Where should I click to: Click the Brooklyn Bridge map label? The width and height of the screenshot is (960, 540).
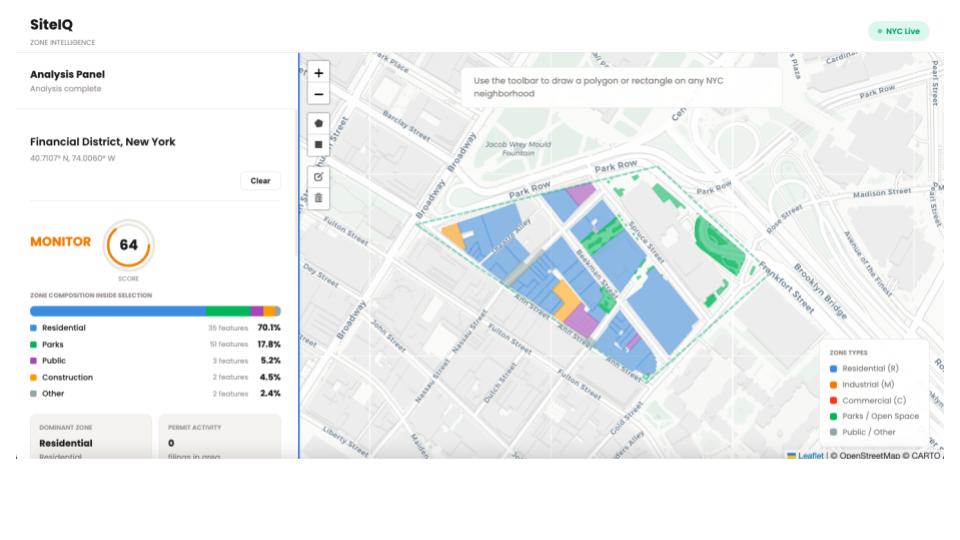tap(820, 291)
